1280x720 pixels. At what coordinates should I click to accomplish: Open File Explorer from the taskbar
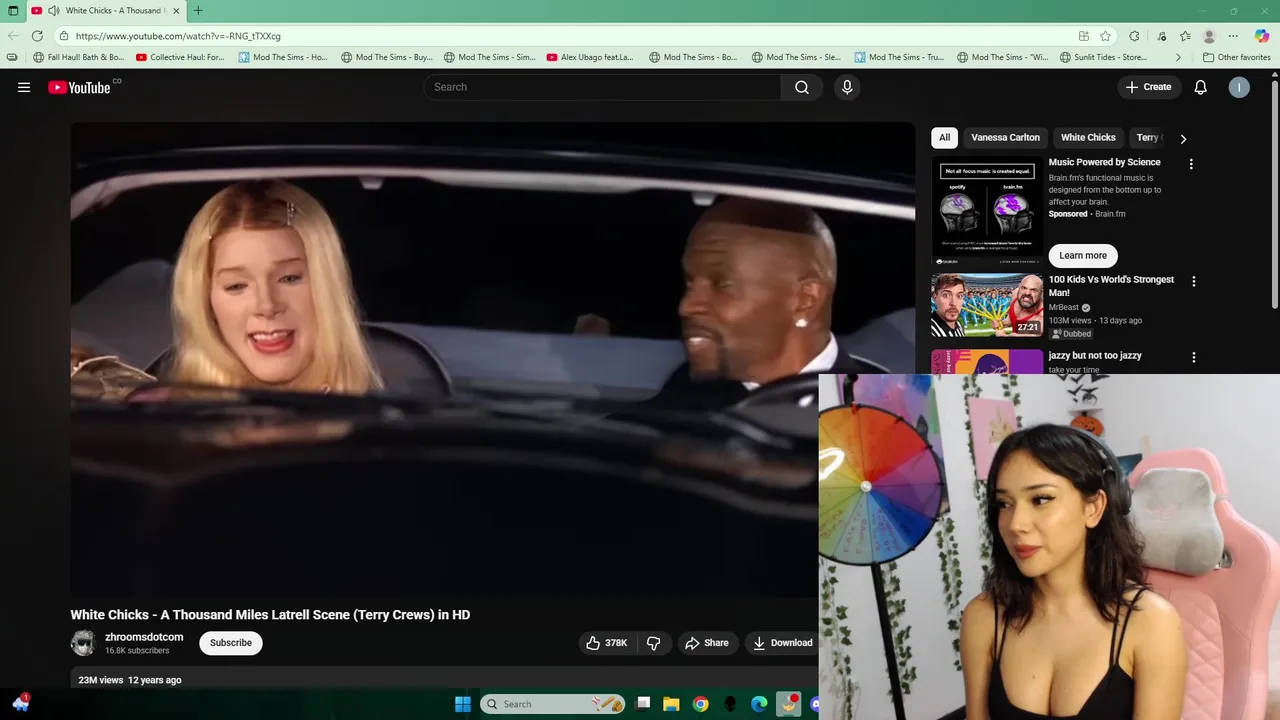click(x=672, y=704)
